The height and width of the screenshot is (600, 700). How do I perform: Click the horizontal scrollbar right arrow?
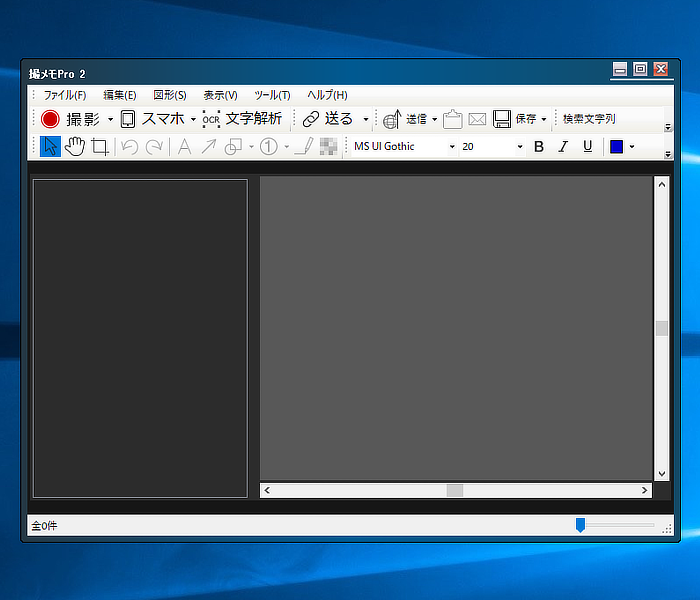[644, 490]
